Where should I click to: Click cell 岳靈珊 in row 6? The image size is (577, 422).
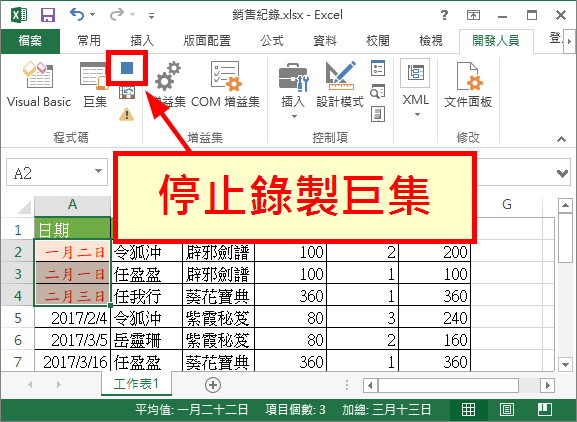click(x=147, y=340)
